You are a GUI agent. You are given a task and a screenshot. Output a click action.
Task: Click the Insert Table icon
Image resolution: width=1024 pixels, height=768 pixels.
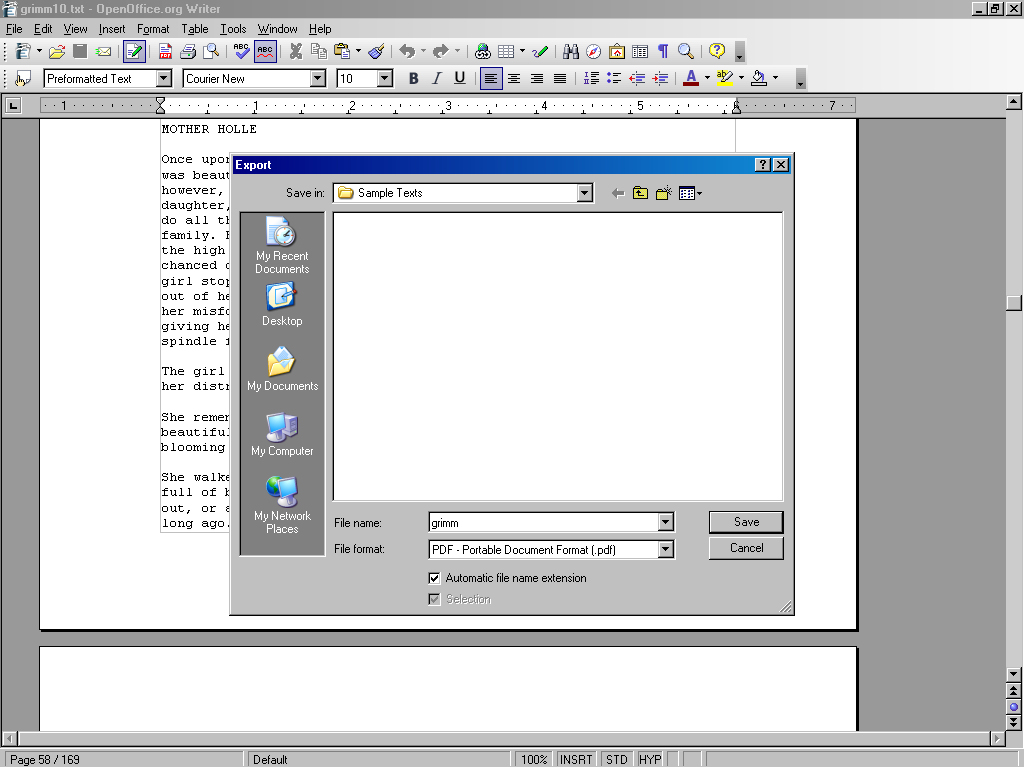coord(506,51)
